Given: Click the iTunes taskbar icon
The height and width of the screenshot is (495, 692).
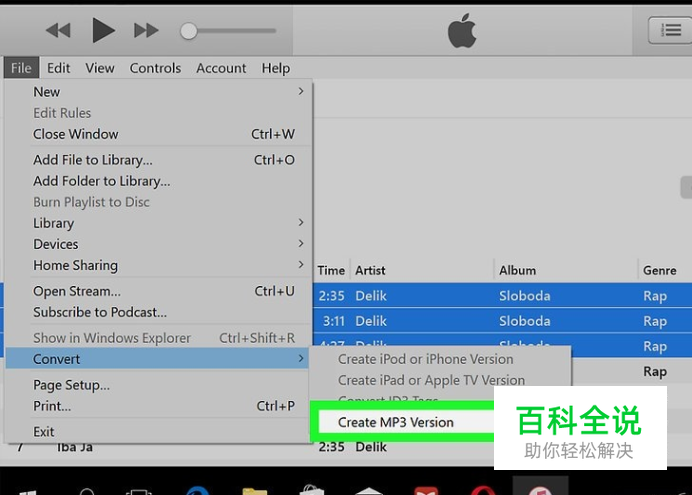Looking at the screenshot, I should click(540, 487).
